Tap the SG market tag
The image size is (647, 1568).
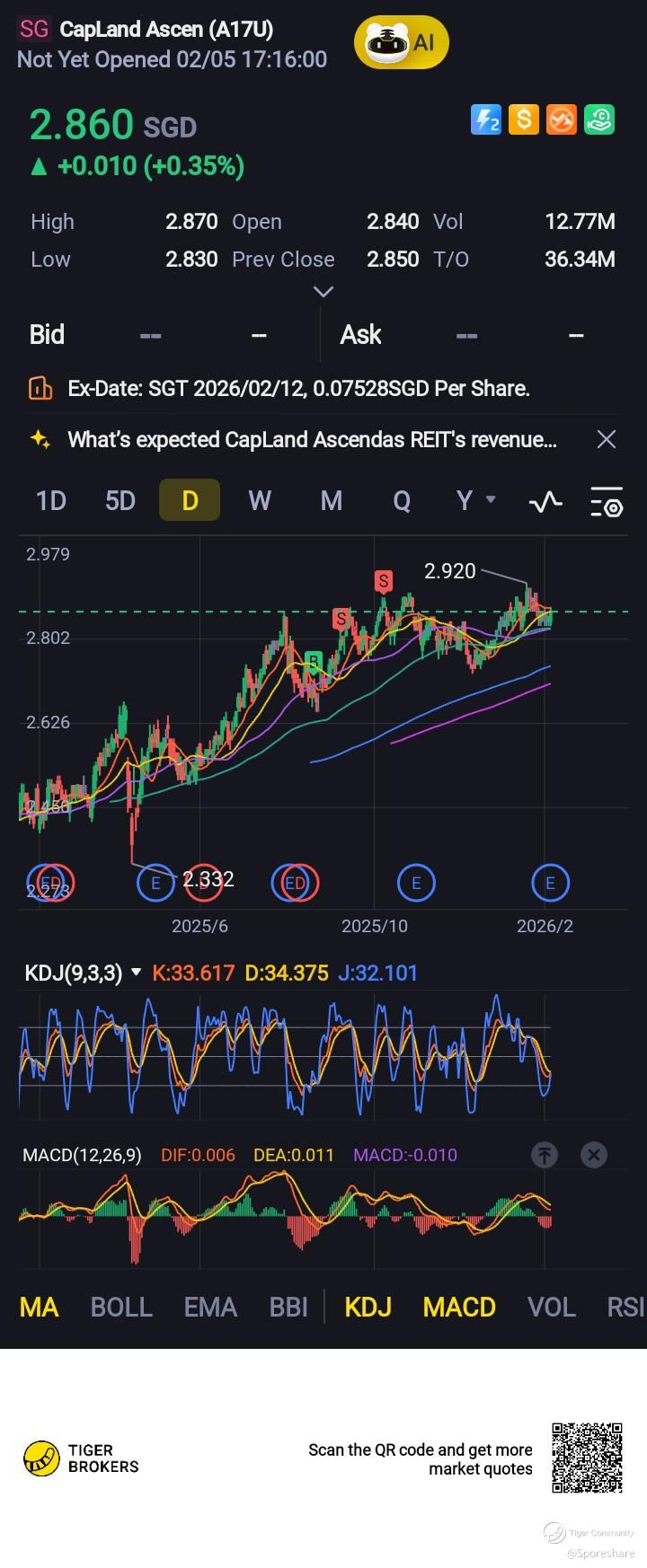click(34, 29)
